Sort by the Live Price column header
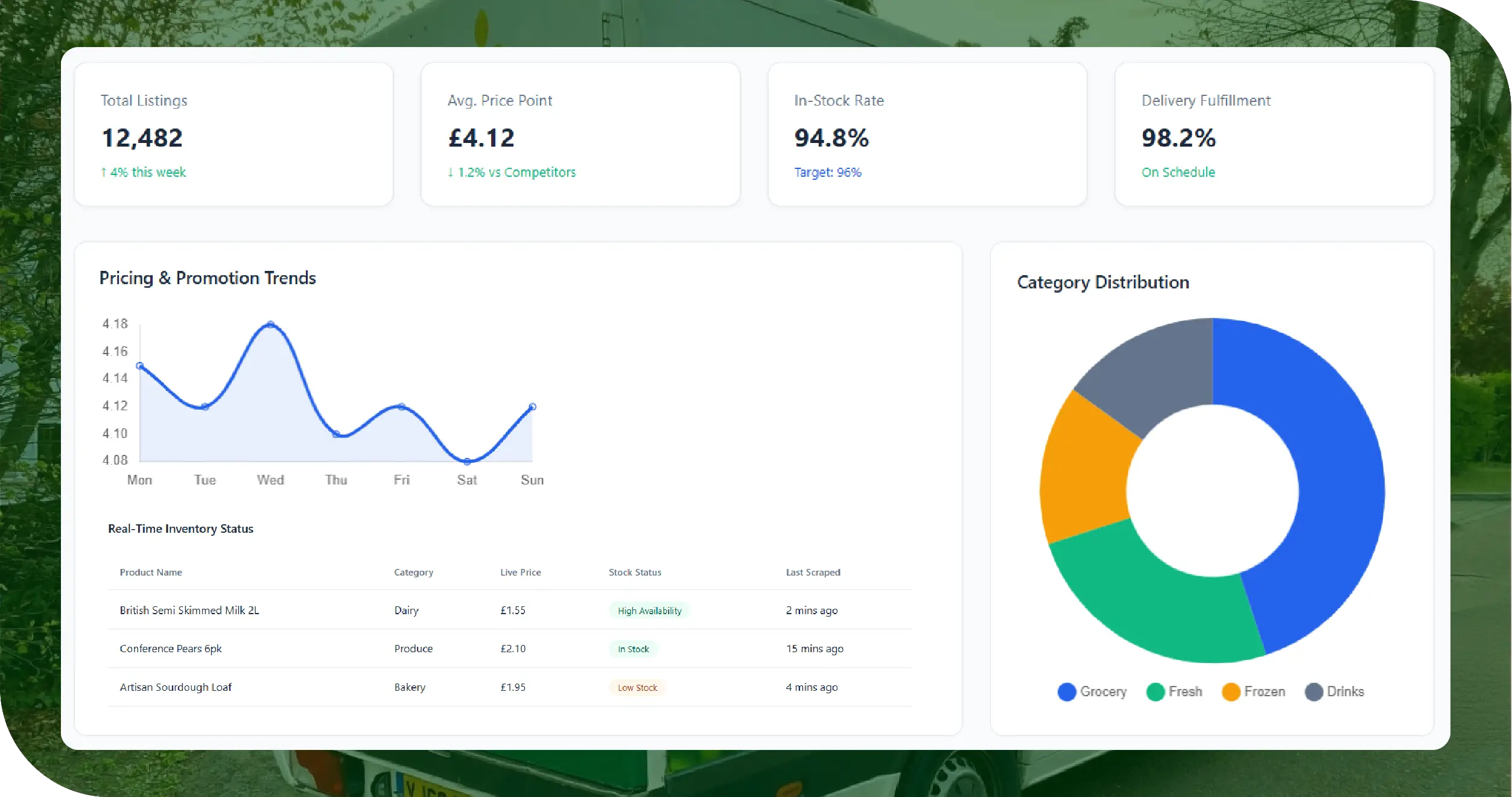This screenshot has width=1512, height=797. (x=520, y=572)
